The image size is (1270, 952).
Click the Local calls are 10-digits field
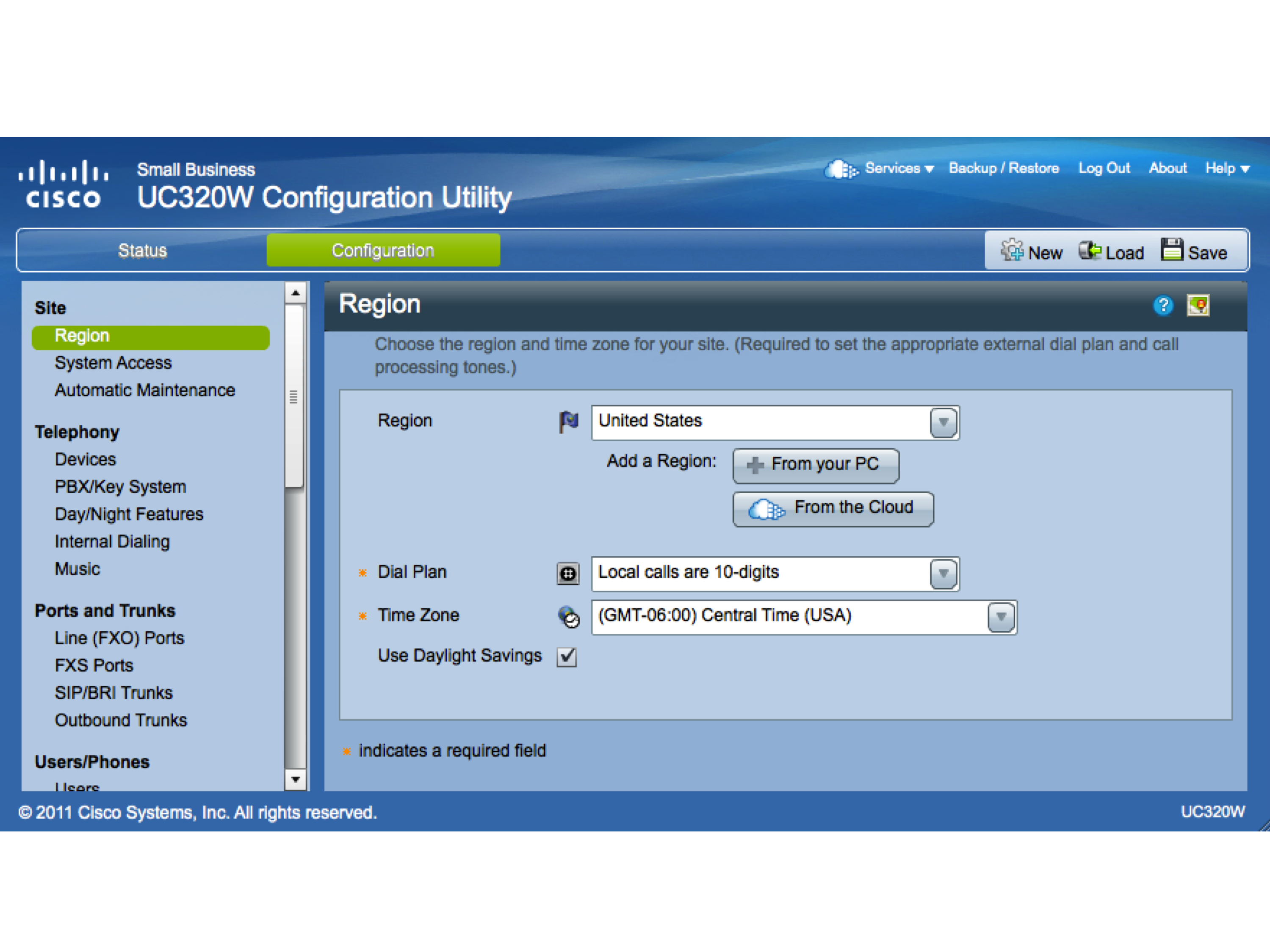click(x=775, y=574)
